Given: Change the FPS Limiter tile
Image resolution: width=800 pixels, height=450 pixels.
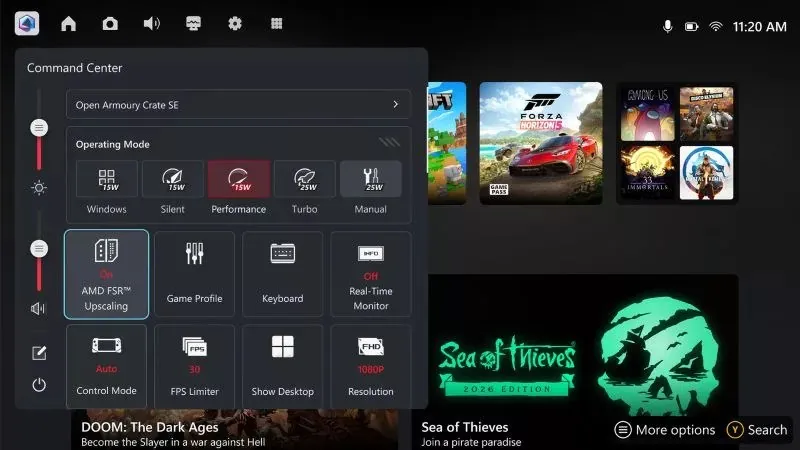Looking at the screenshot, I should [194, 366].
